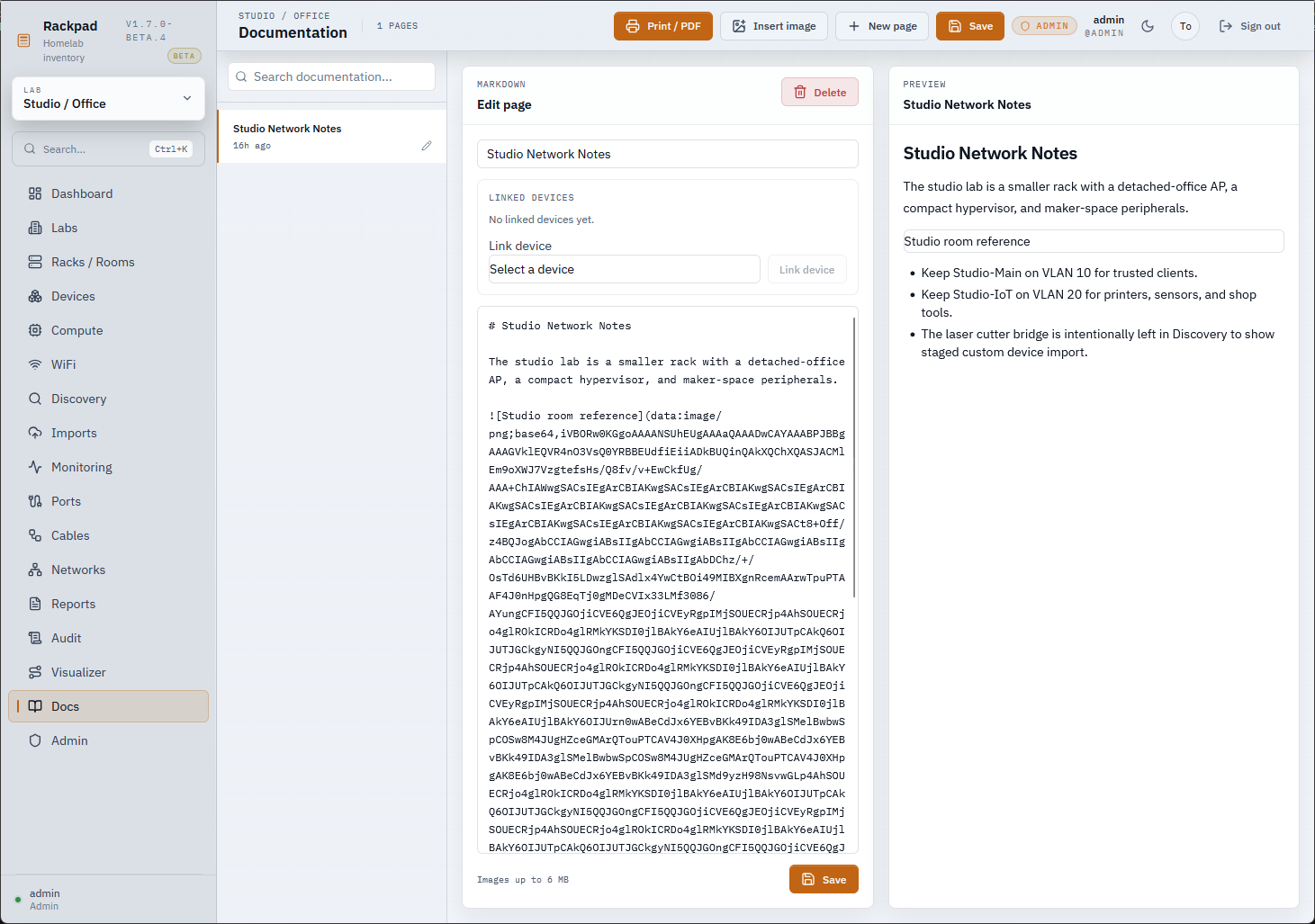Click the printer icon on Print / PDF
This screenshot has width=1315, height=924.
pos(633,26)
